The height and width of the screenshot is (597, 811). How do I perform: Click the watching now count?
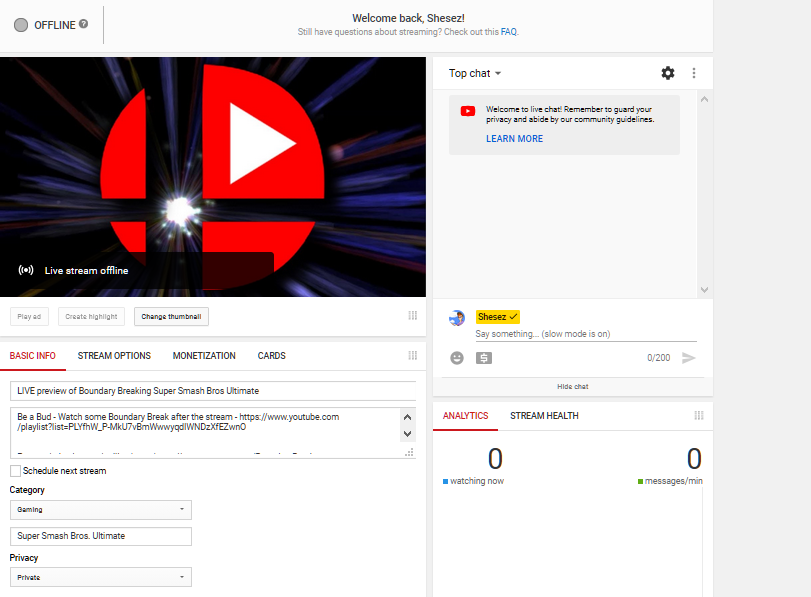[495, 459]
